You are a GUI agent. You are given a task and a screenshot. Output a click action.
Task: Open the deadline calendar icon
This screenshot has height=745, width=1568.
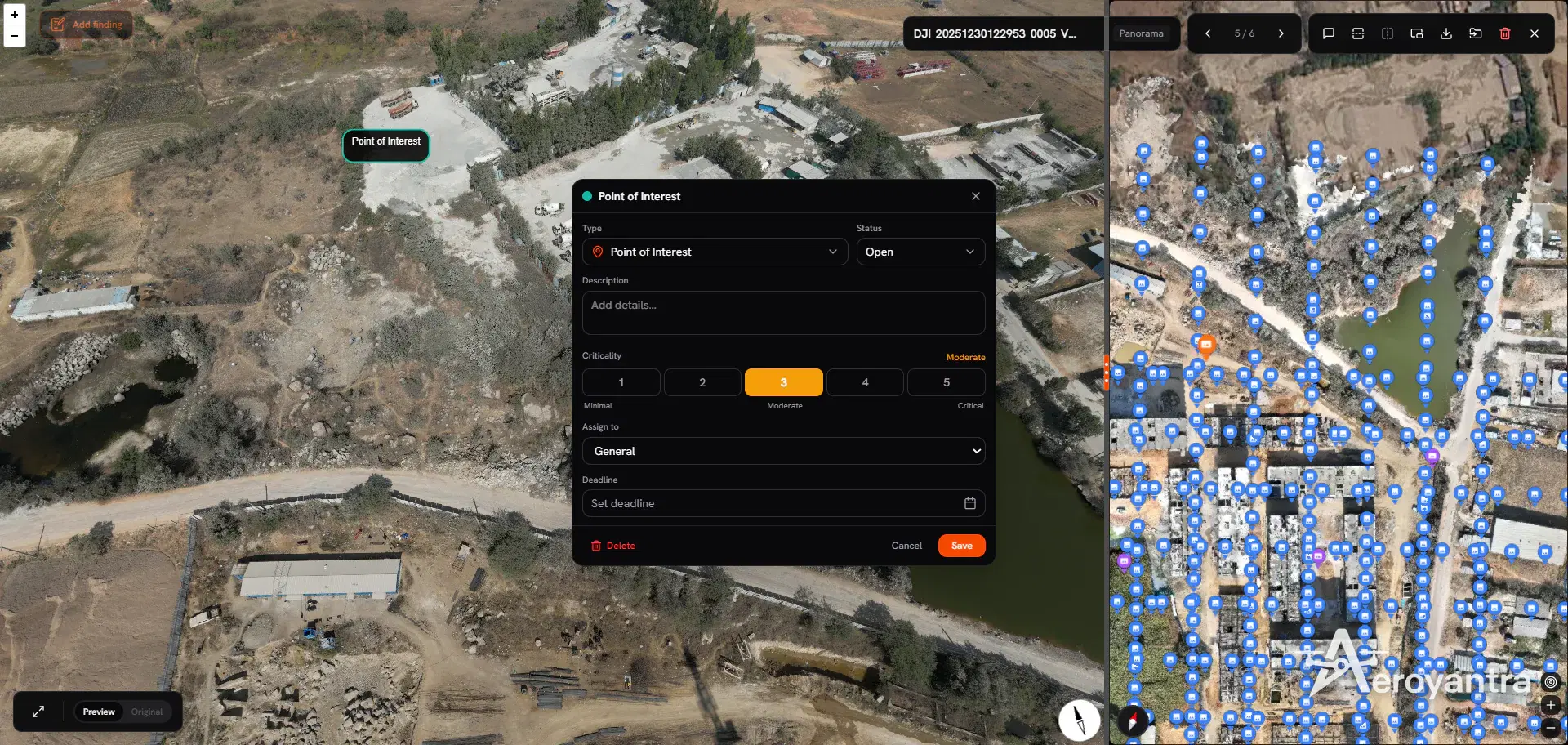point(970,503)
